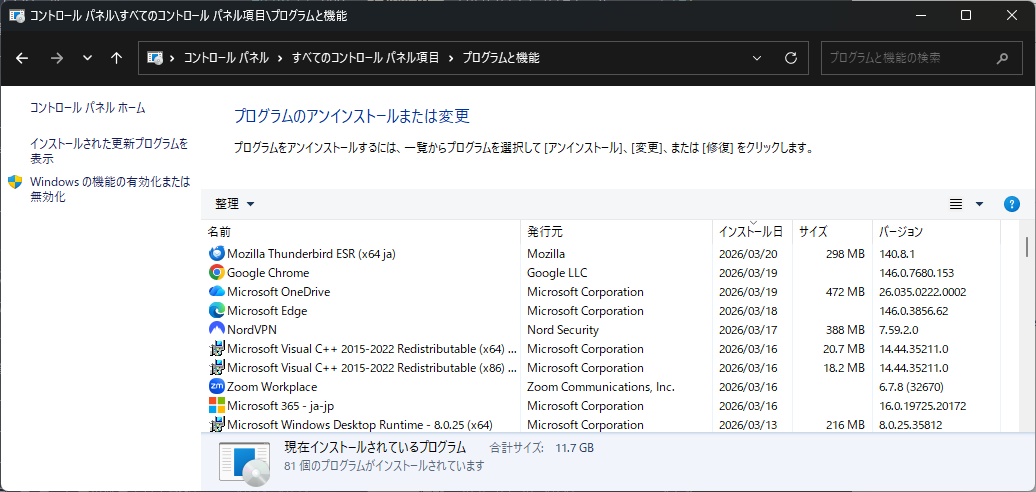Open help with the blue question mark

(1011, 204)
